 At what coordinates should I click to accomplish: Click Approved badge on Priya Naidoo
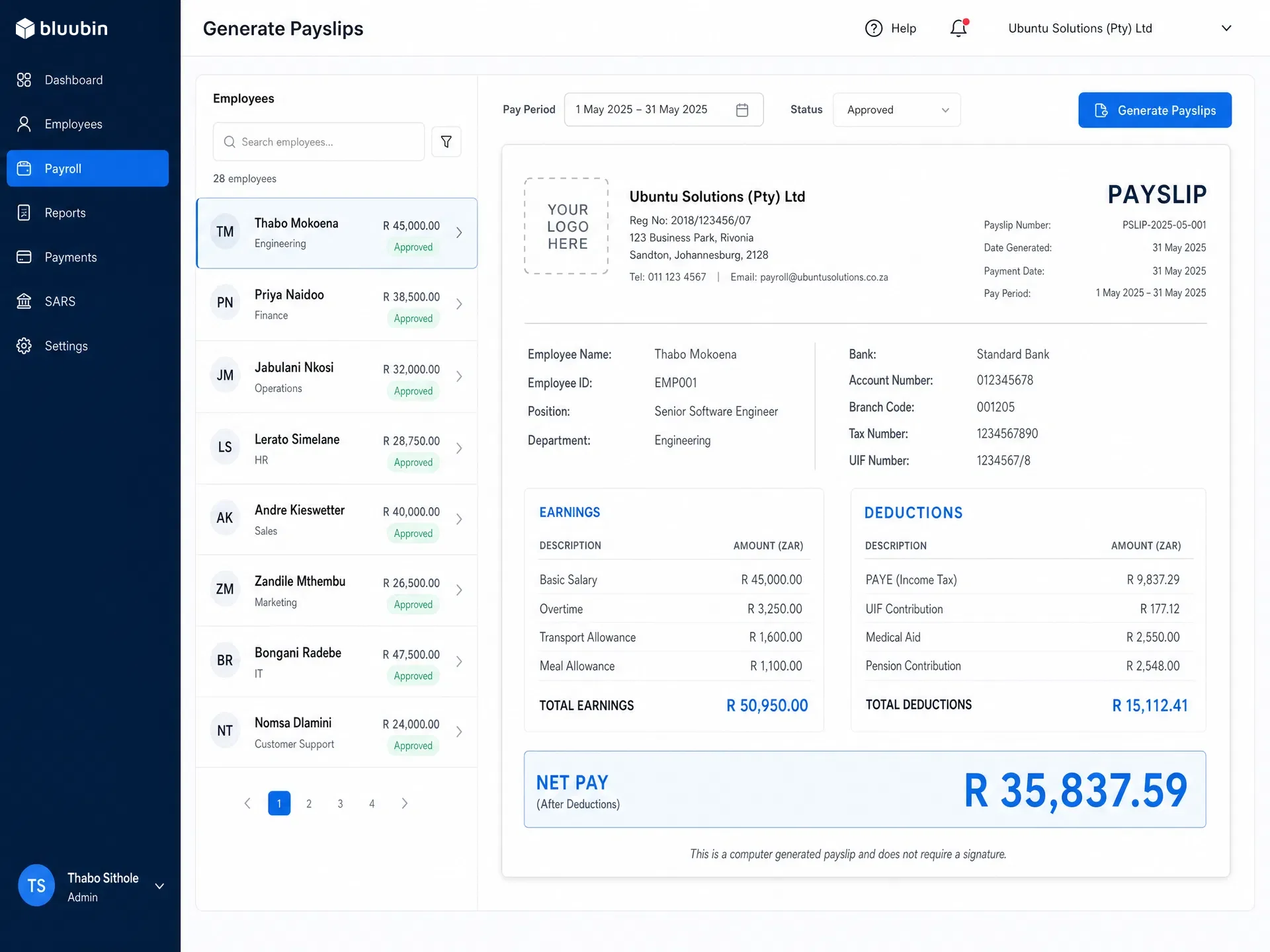tap(413, 319)
